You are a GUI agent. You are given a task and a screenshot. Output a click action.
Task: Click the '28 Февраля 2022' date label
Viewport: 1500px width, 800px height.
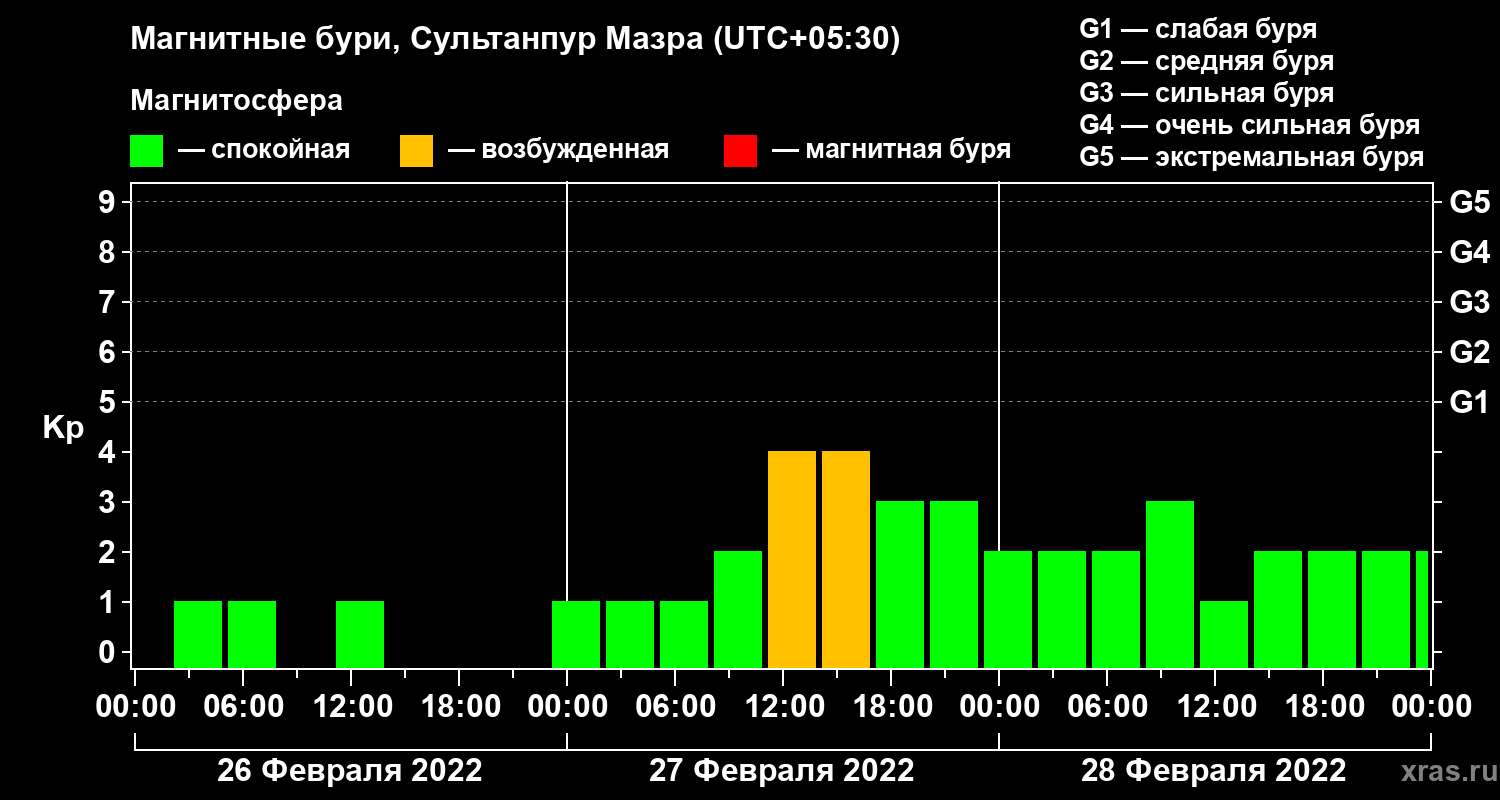click(x=1214, y=771)
